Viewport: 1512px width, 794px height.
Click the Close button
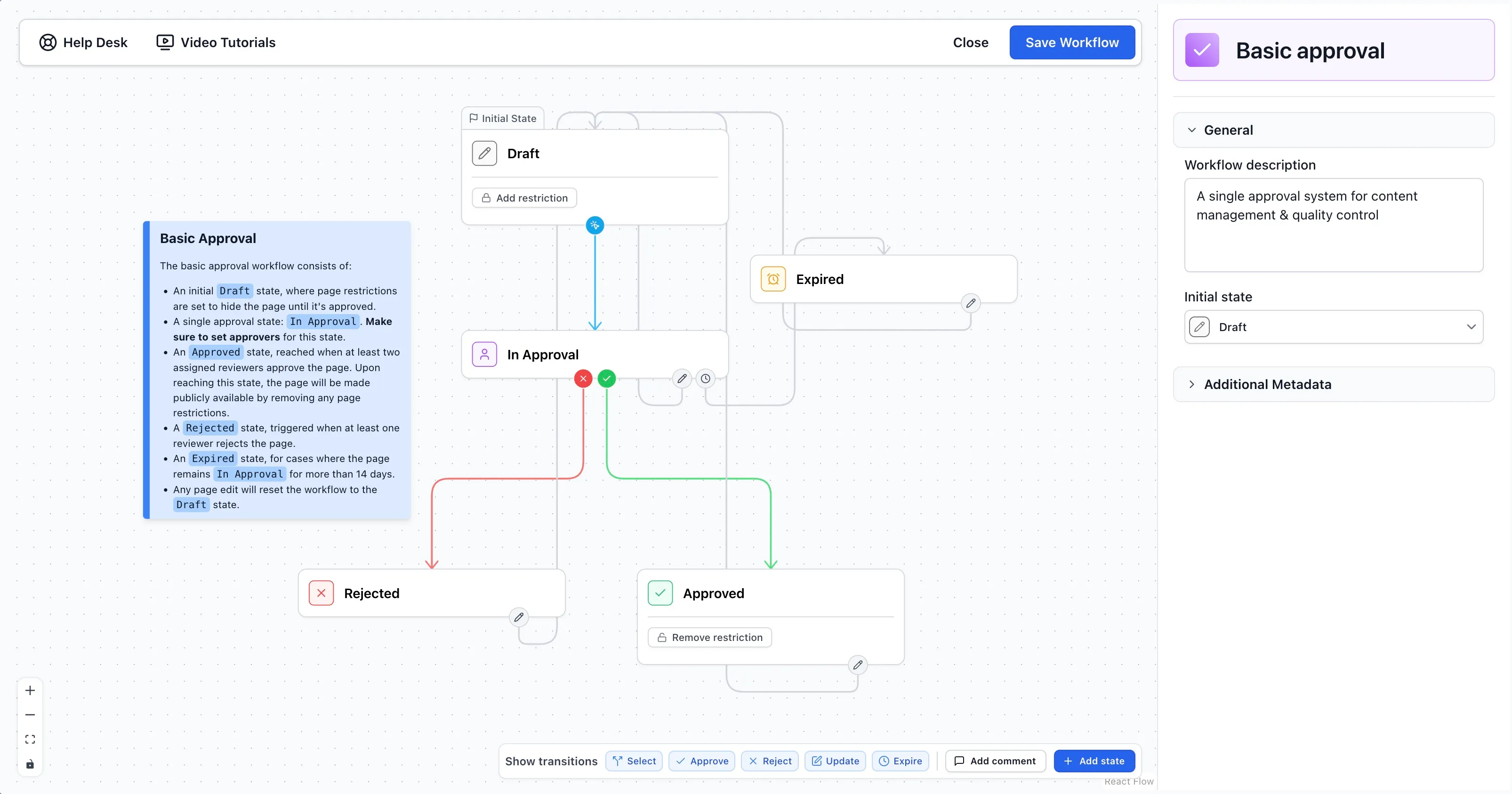click(970, 42)
